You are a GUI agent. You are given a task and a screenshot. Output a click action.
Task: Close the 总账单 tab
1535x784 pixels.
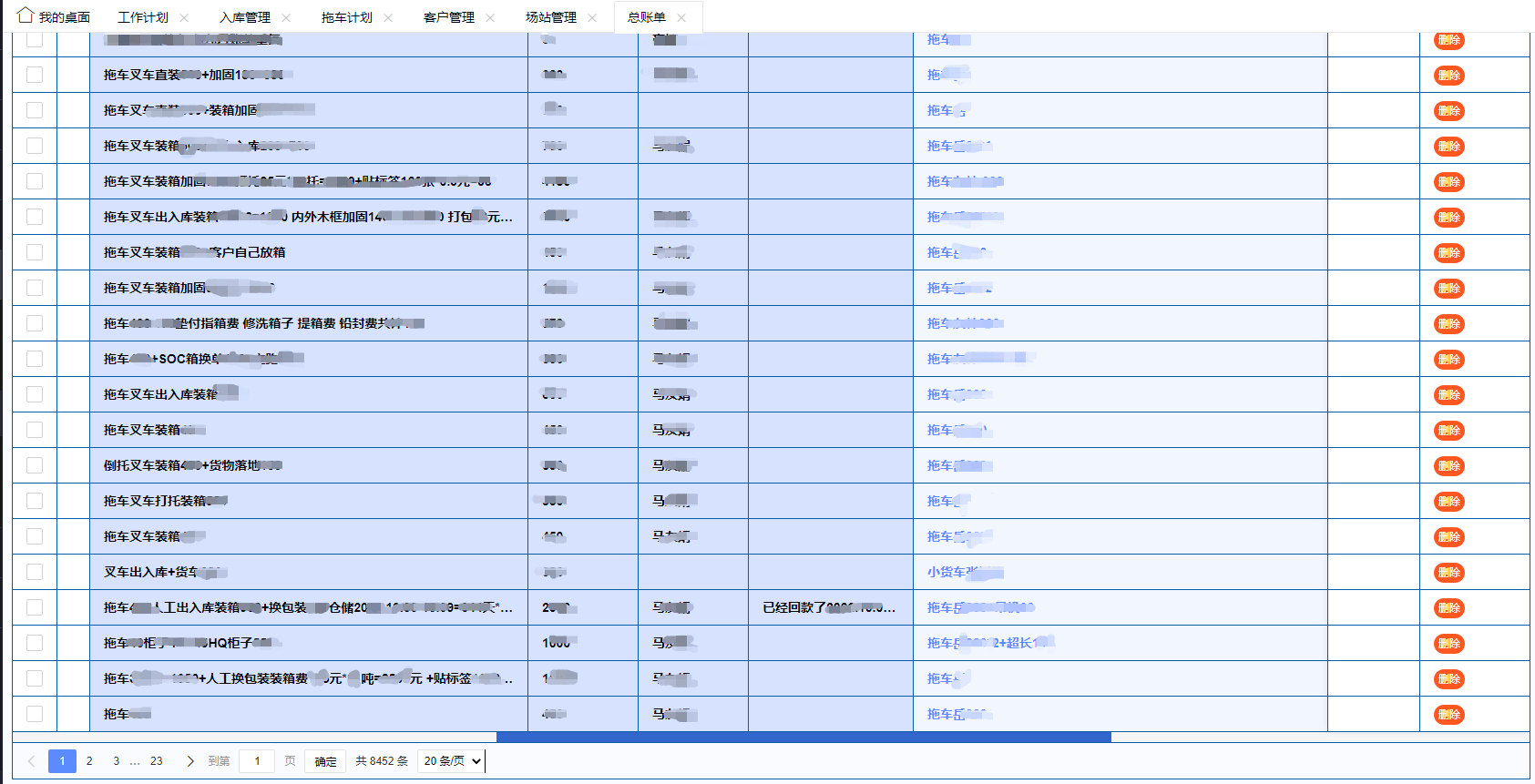point(681,17)
